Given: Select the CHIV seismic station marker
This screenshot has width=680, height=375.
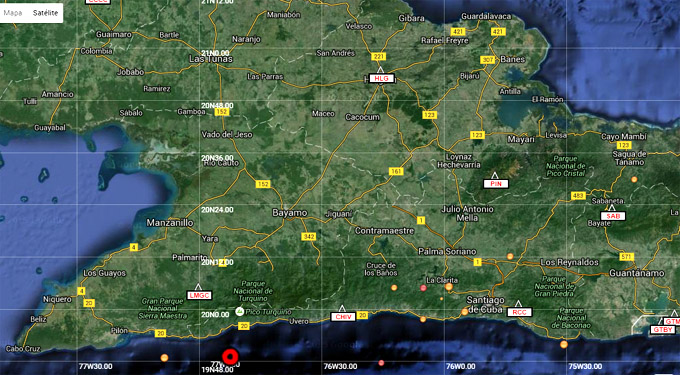Looking at the screenshot, I should pos(343,317).
